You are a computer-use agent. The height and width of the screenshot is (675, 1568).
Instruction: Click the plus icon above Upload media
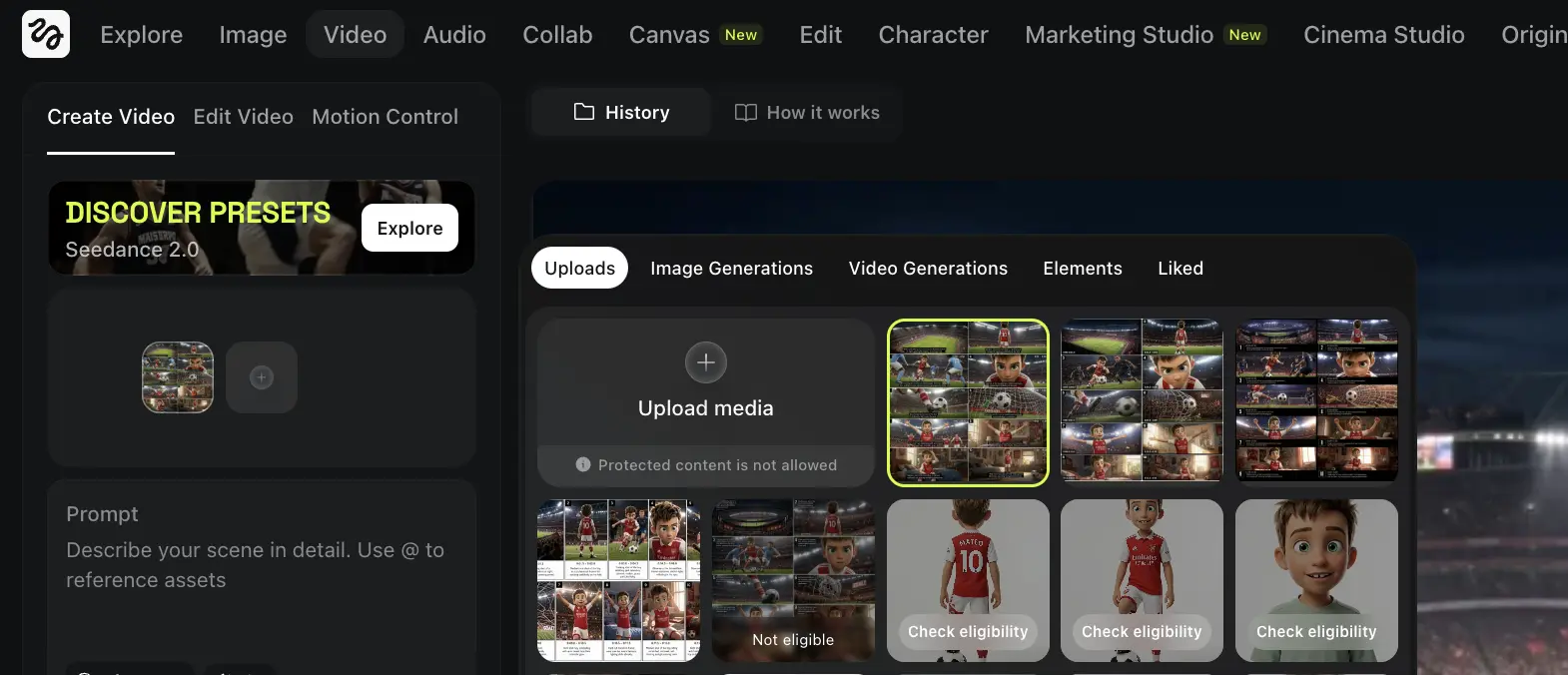point(706,362)
